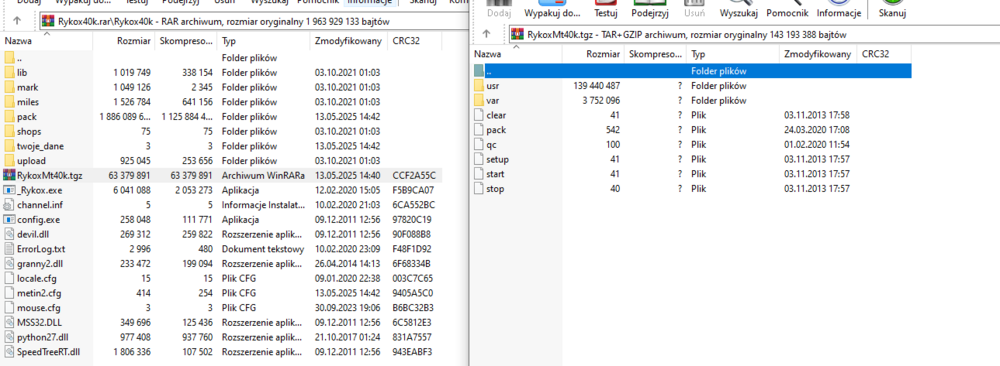Screen dimensions: 1000x366
Task: Click the RykoxMt40k.tgz archive path field
Action: (754, 34)
